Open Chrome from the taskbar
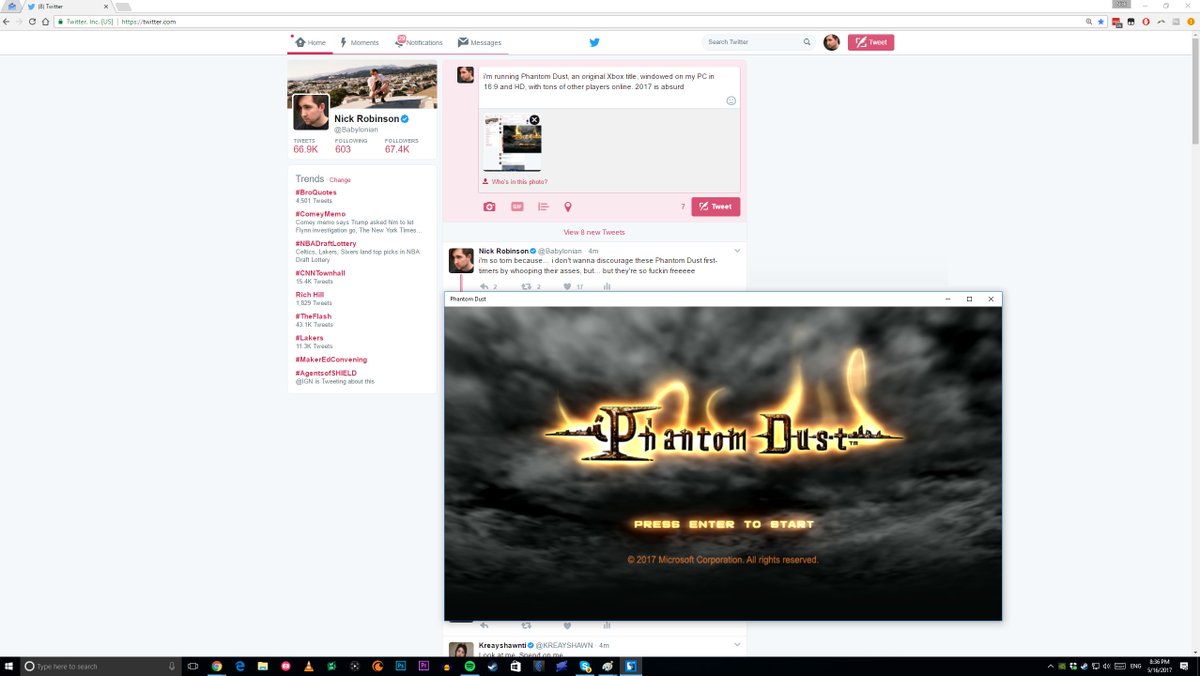The height and width of the screenshot is (676, 1200). (x=217, y=666)
